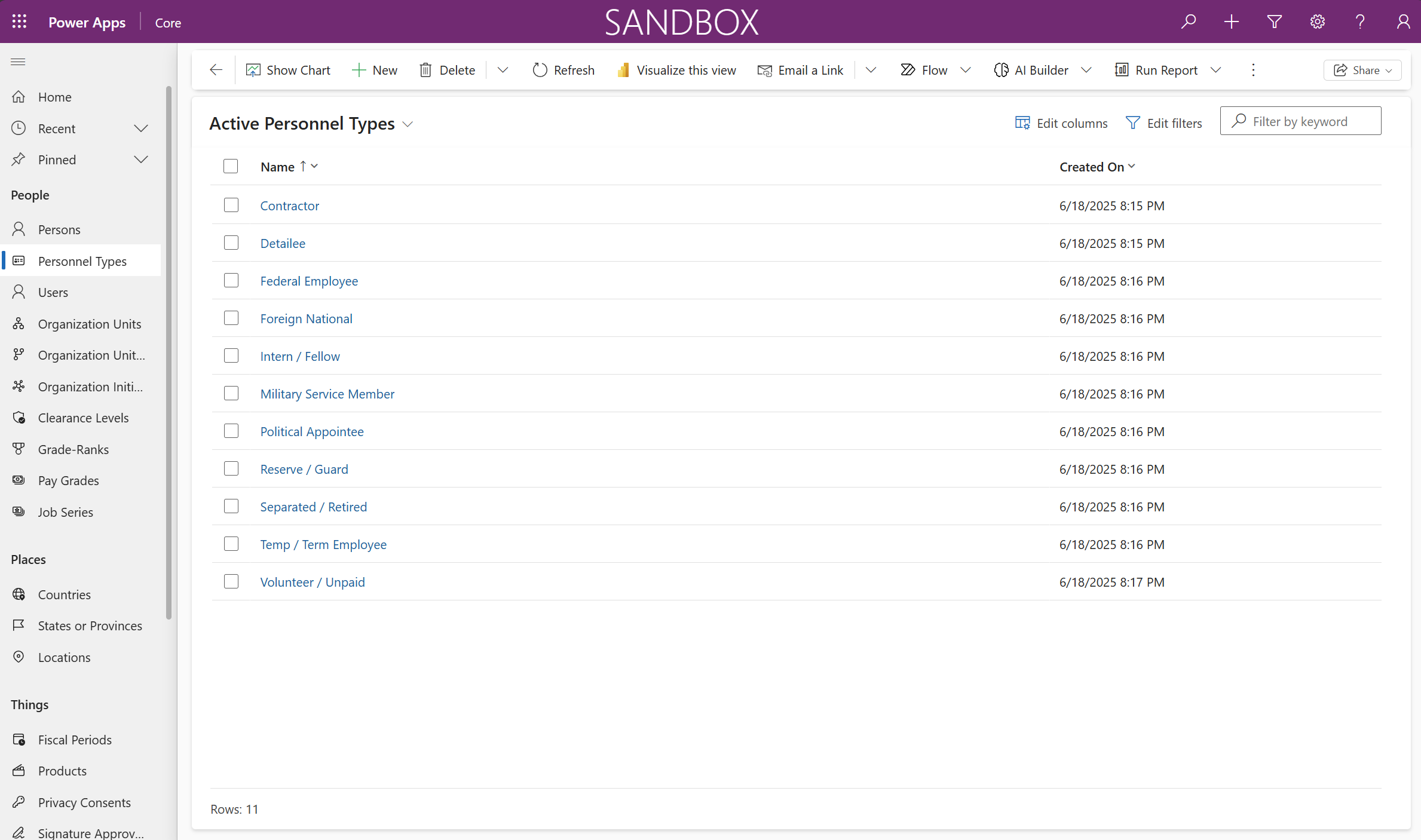This screenshot has height=840, width=1421.
Task: Click the Share button
Action: (x=1362, y=70)
